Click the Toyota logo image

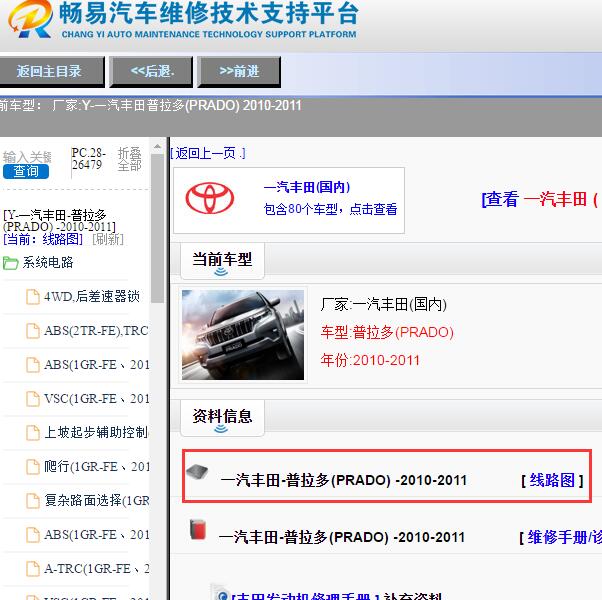pos(210,198)
